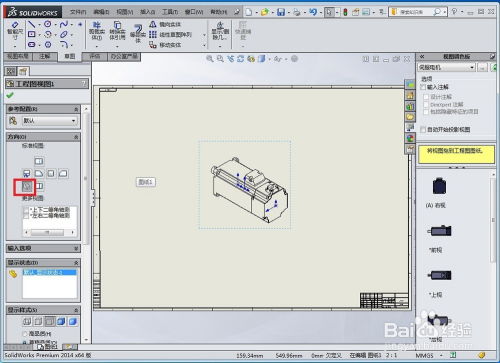Expand the 输入选项 section

click(x=43, y=248)
